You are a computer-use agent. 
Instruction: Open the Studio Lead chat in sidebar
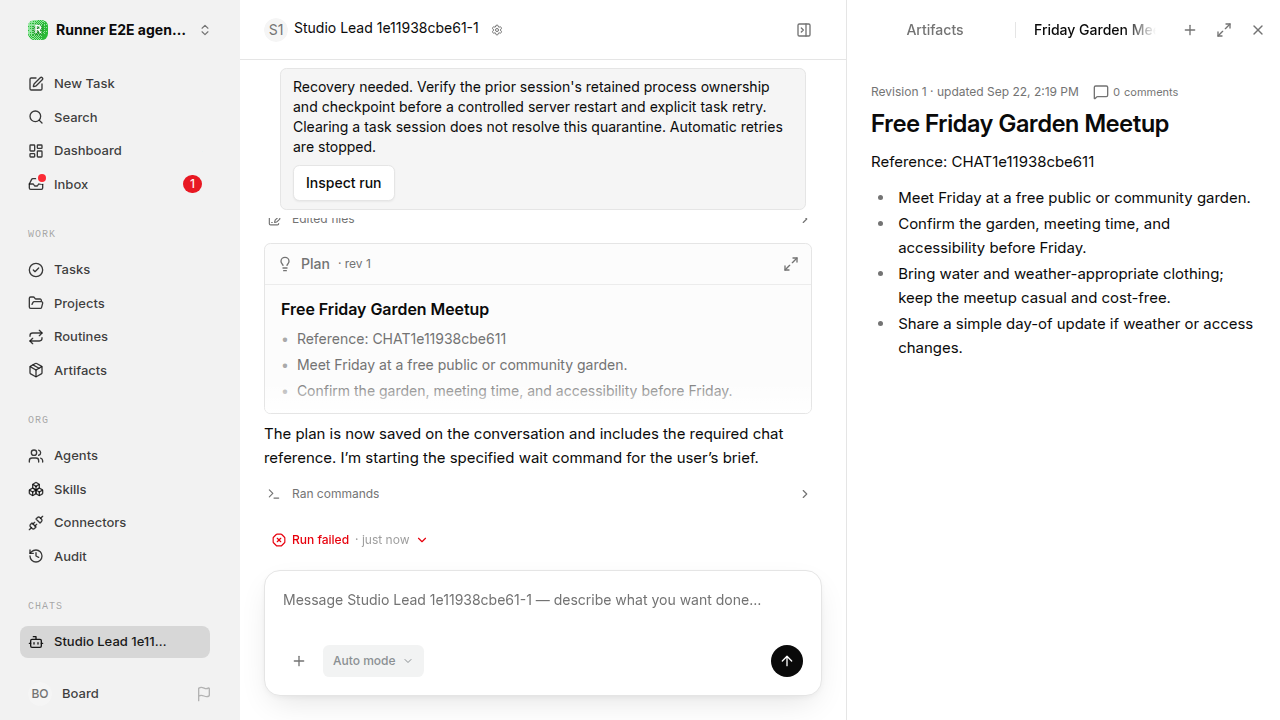(115, 642)
